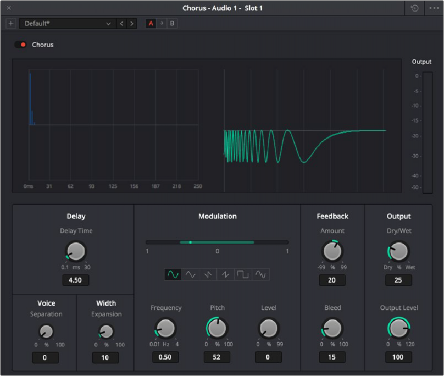Click the Bleed value field 15
The image size is (444, 376).
(x=332, y=357)
